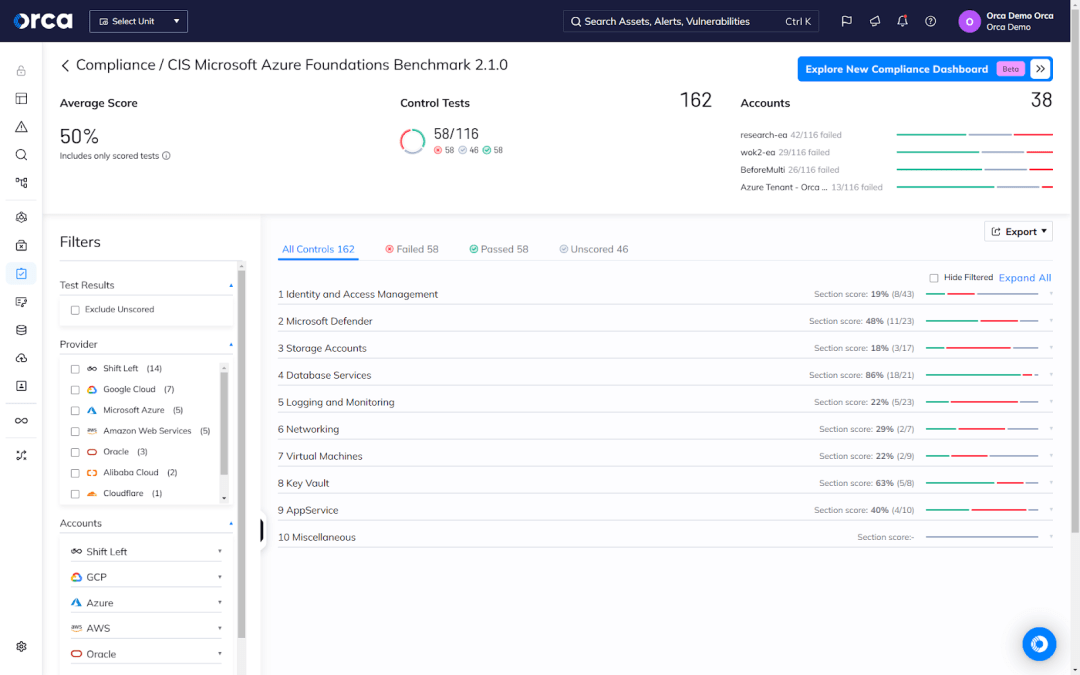Check the Alibaba Cloud provider filter

[x=75, y=473]
